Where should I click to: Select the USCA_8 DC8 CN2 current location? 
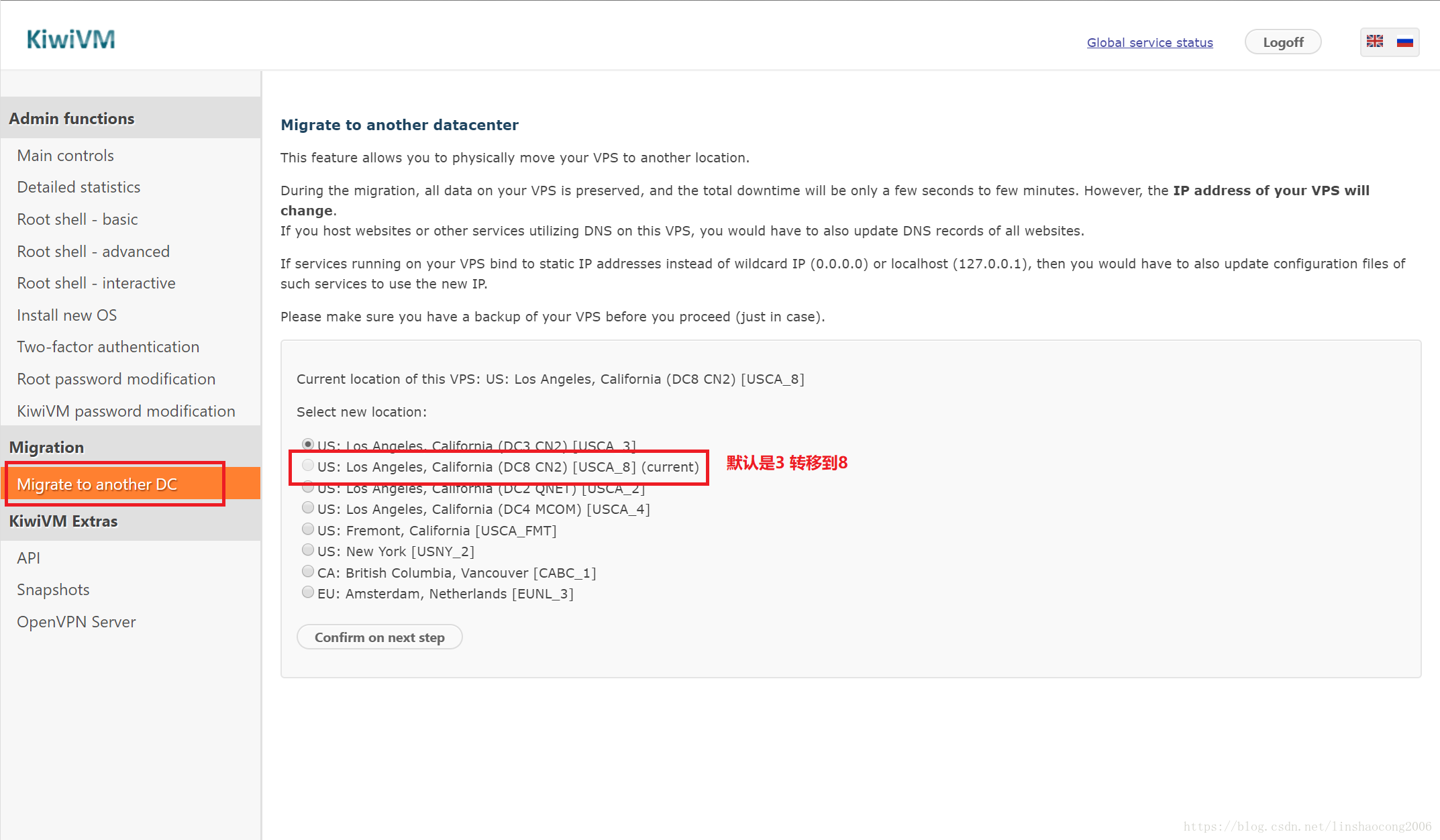point(308,466)
